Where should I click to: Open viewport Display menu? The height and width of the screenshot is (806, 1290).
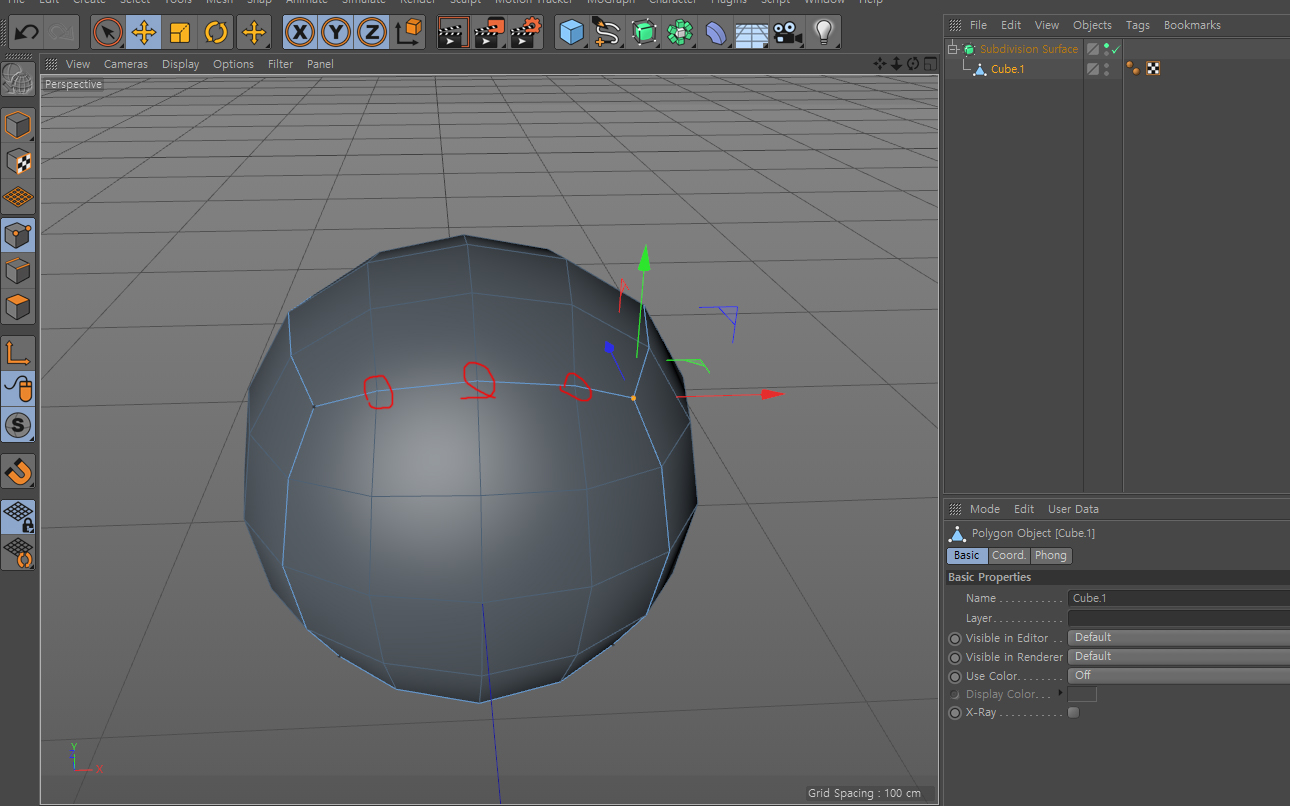[x=181, y=64]
